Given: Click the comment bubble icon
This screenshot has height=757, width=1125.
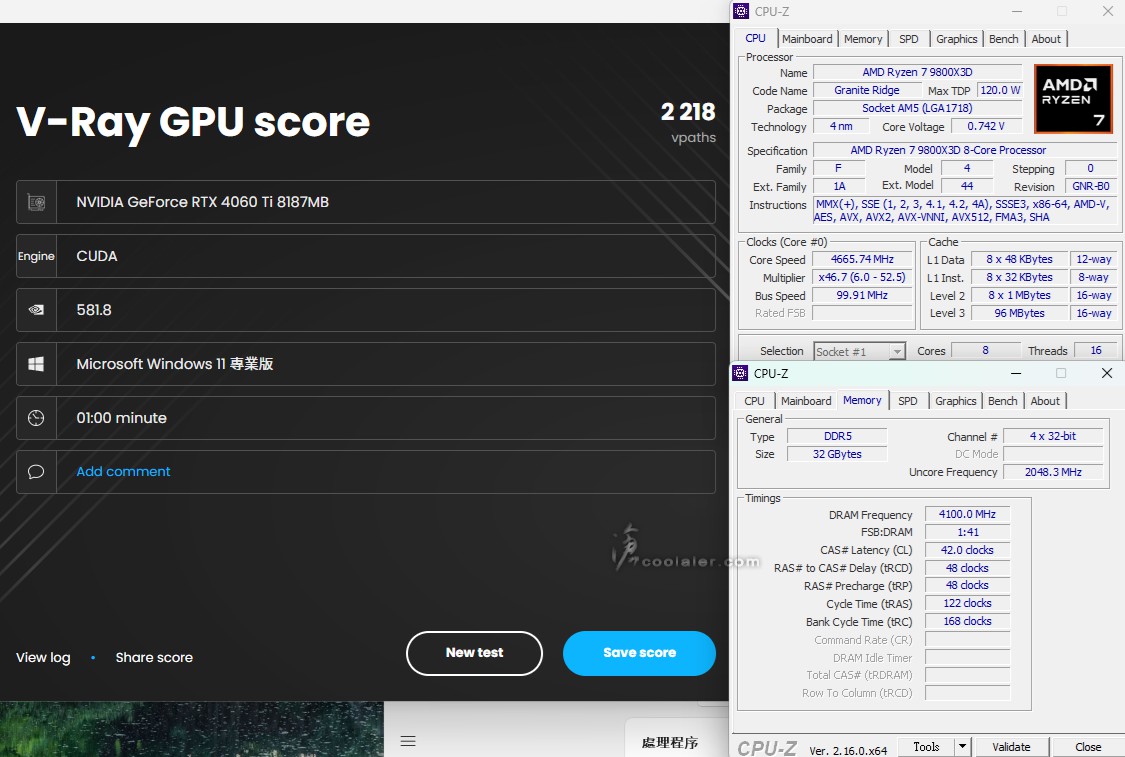Looking at the screenshot, I should (x=36, y=471).
